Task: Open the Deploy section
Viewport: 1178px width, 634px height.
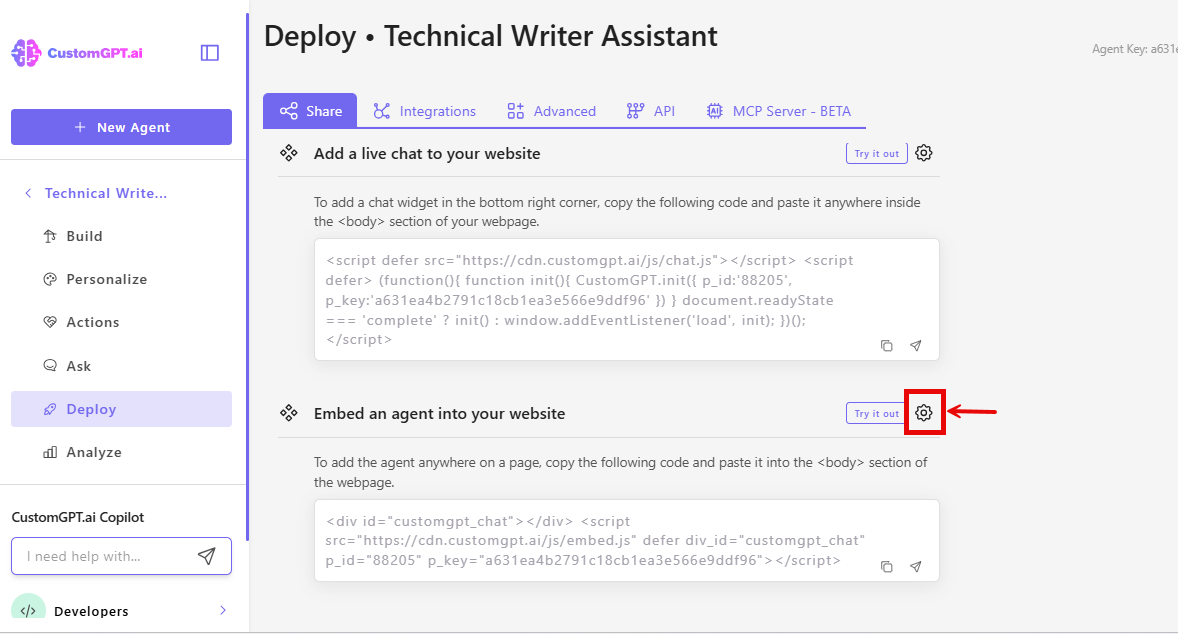Action: tap(121, 409)
